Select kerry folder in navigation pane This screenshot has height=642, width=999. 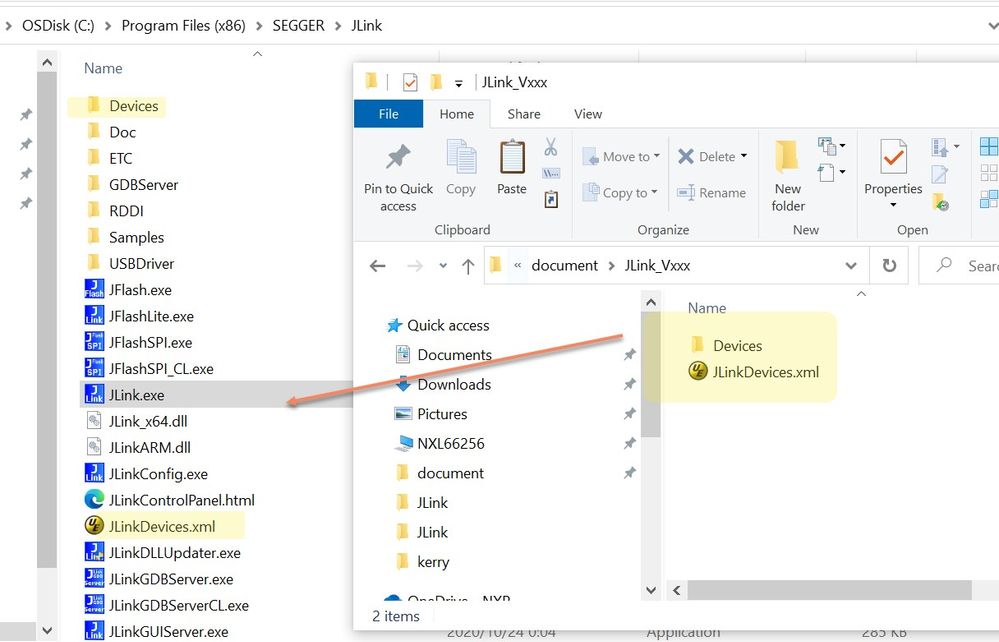click(x=424, y=562)
